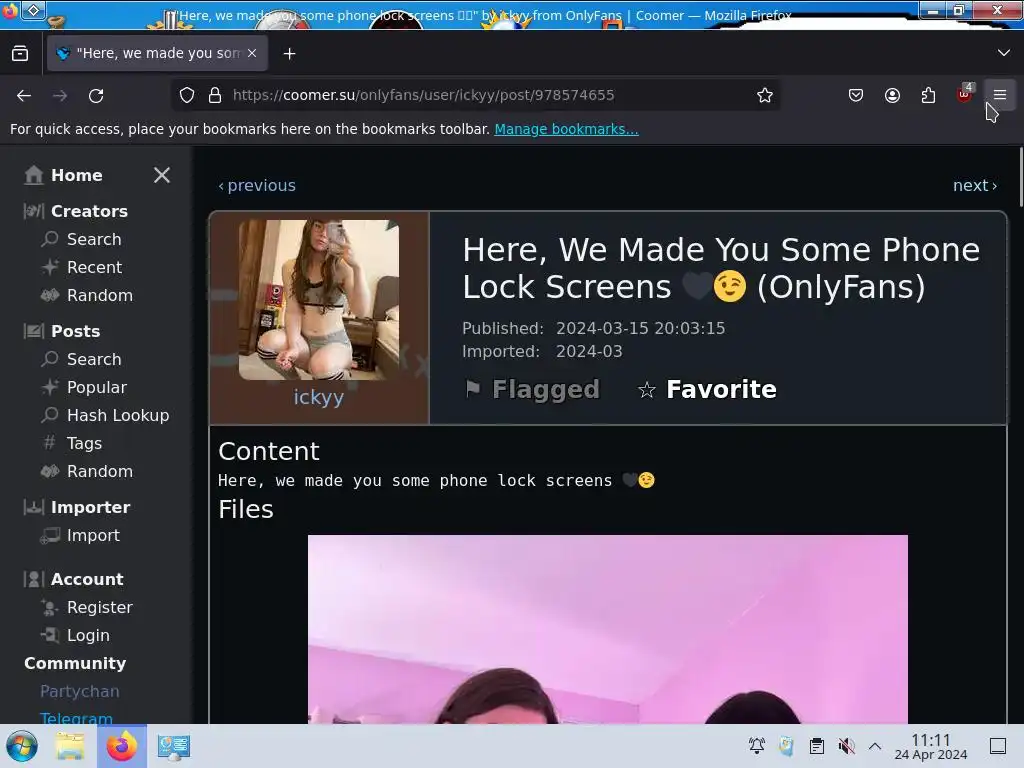Image resolution: width=1024 pixels, height=768 pixels.
Task: Open Hash Lookup
Action: (118, 415)
